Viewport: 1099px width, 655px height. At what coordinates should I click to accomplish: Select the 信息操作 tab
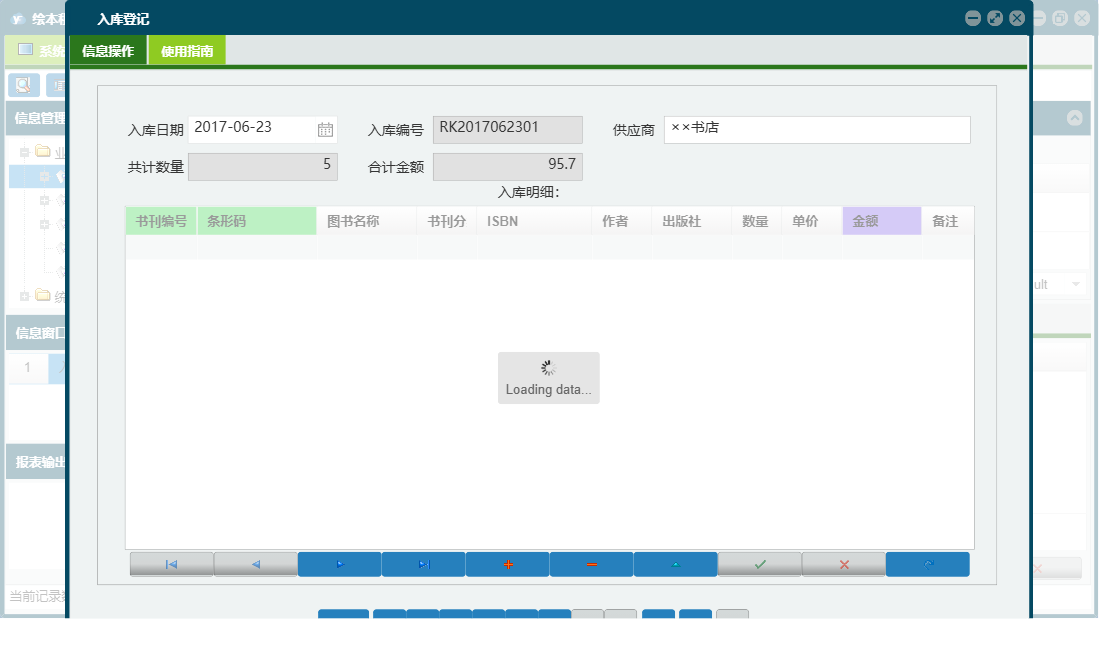(x=107, y=49)
